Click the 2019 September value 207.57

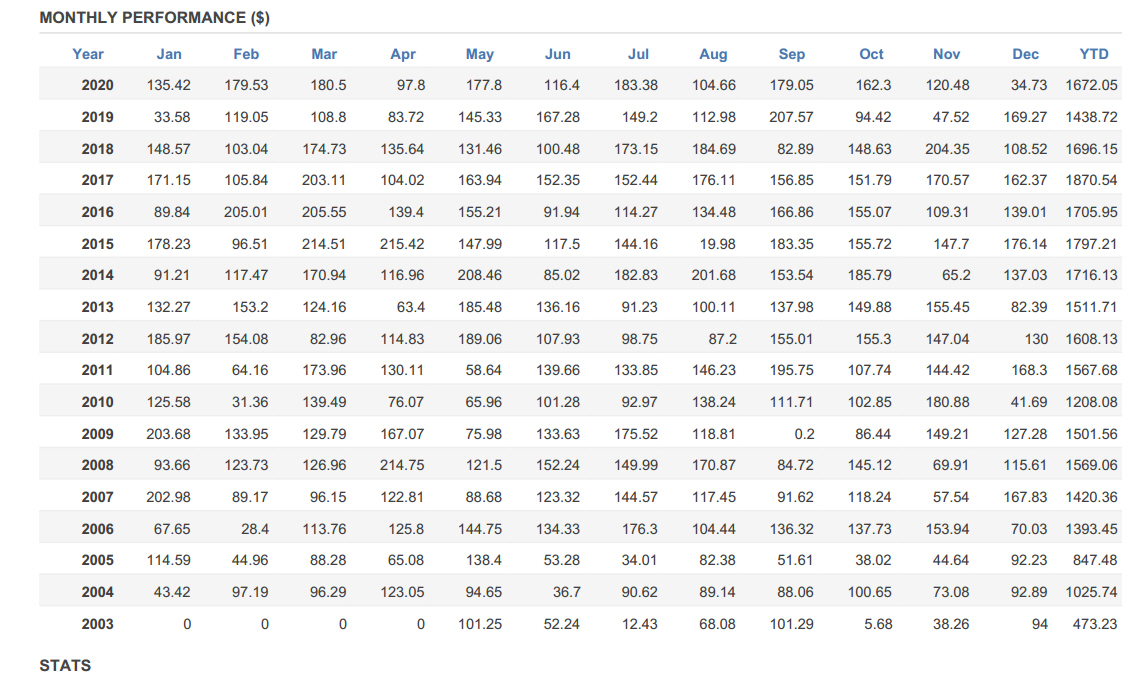point(791,117)
